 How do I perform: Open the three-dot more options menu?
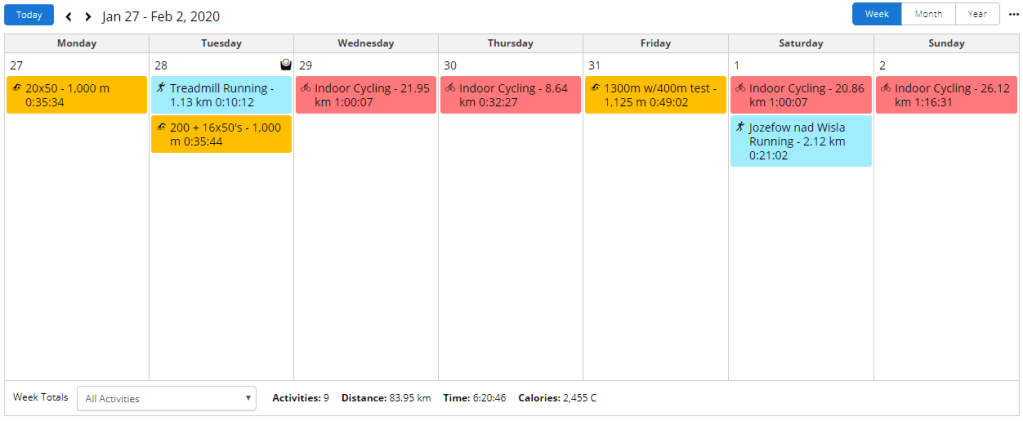(1013, 14)
